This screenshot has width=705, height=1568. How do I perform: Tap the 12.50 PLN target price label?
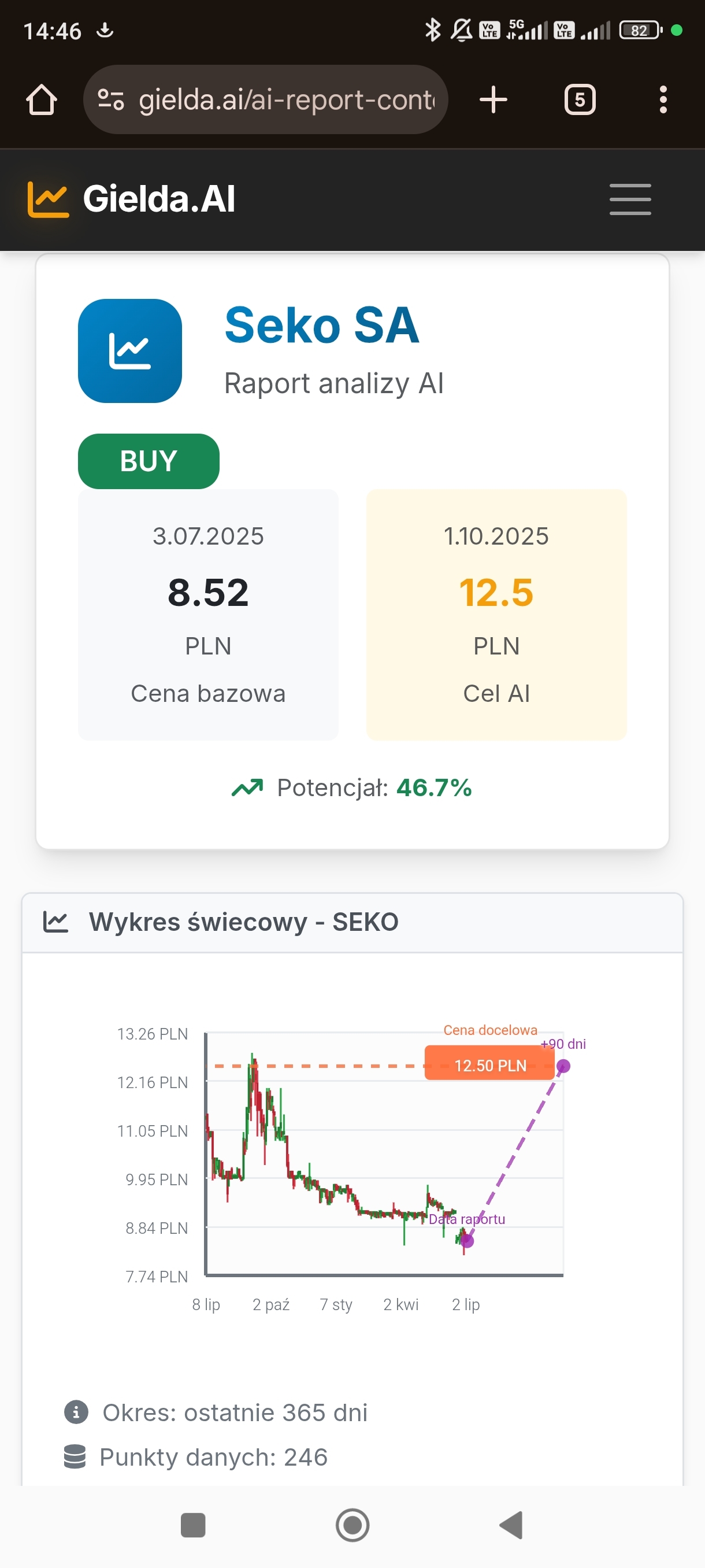point(489,1065)
